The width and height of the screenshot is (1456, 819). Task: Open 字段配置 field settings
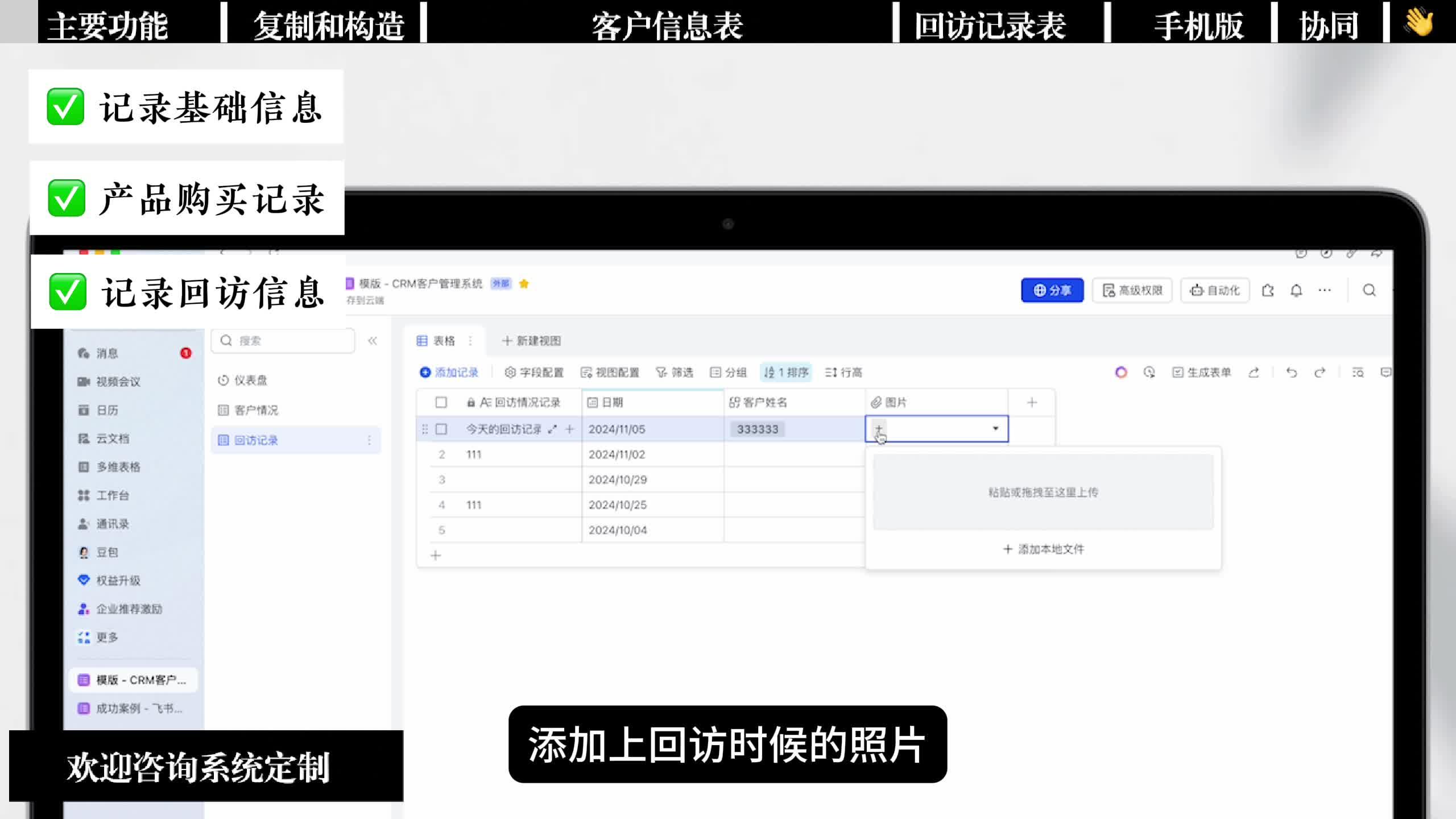[x=533, y=373]
